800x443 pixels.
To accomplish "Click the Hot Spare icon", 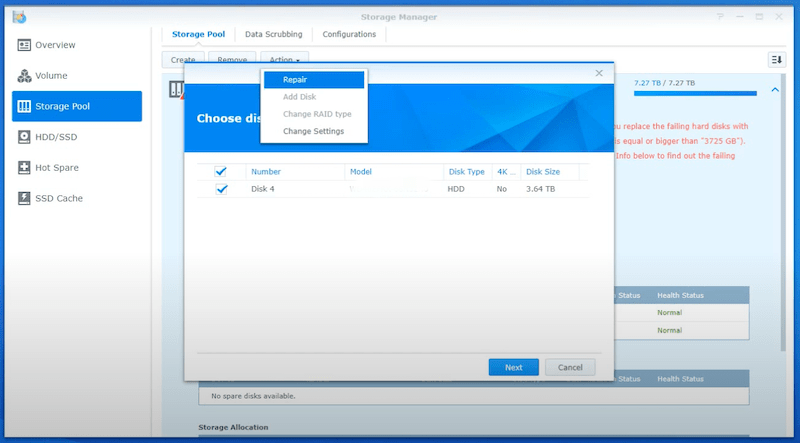I will pos(25,168).
